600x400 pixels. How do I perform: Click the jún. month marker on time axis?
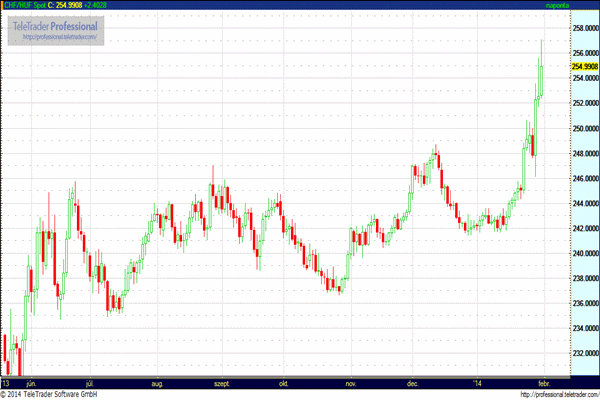31,384
